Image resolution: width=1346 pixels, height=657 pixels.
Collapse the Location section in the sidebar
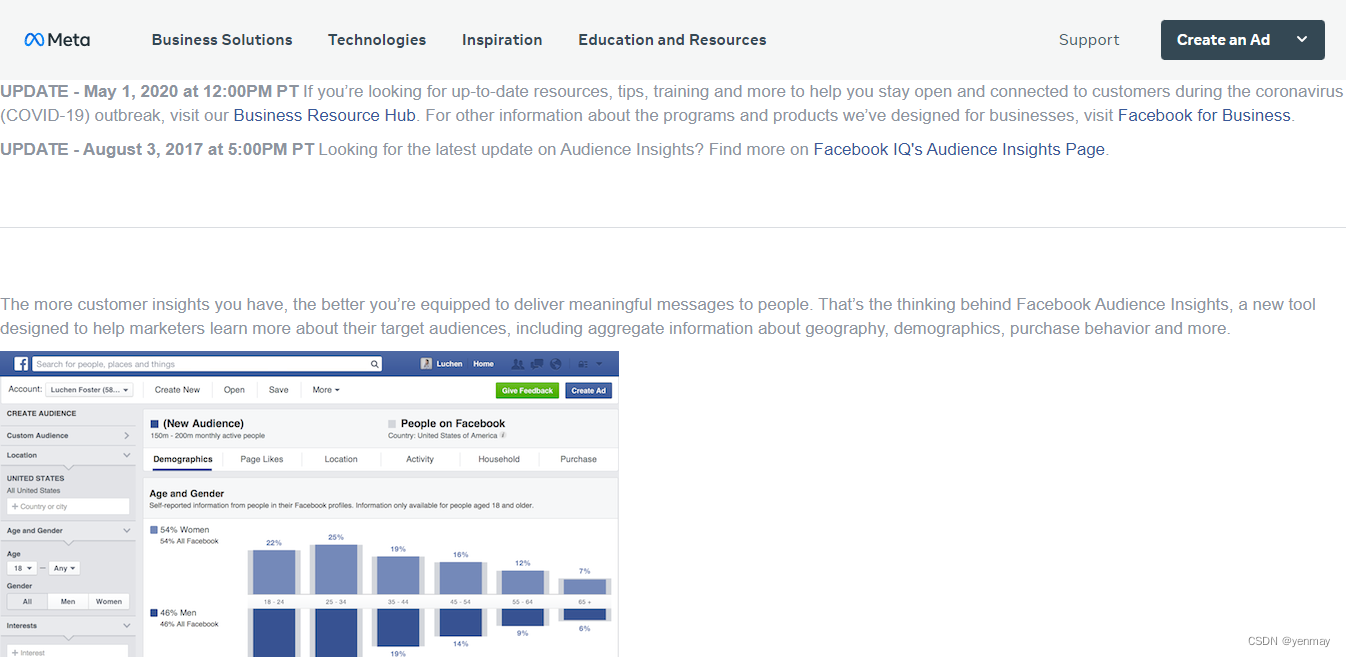[127, 455]
